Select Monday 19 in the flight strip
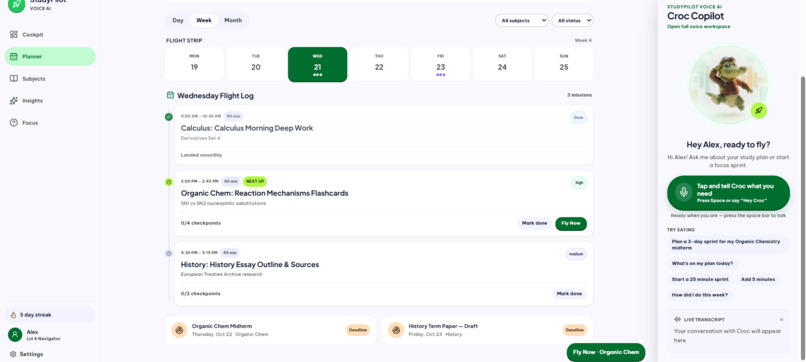Screen dimensions: 806x362 [x=194, y=64]
